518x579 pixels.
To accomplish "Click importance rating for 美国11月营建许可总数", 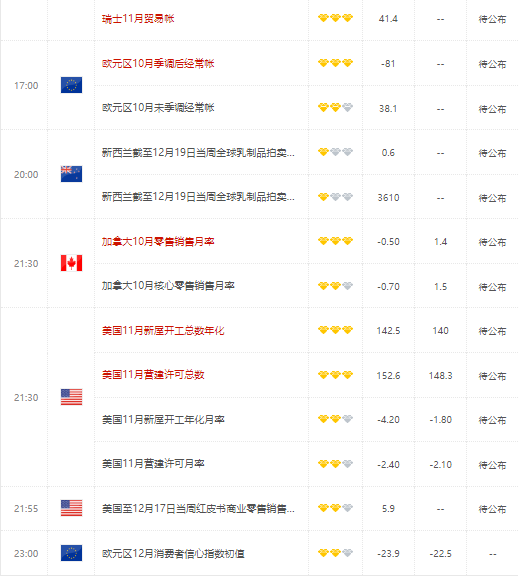I will click(335, 375).
